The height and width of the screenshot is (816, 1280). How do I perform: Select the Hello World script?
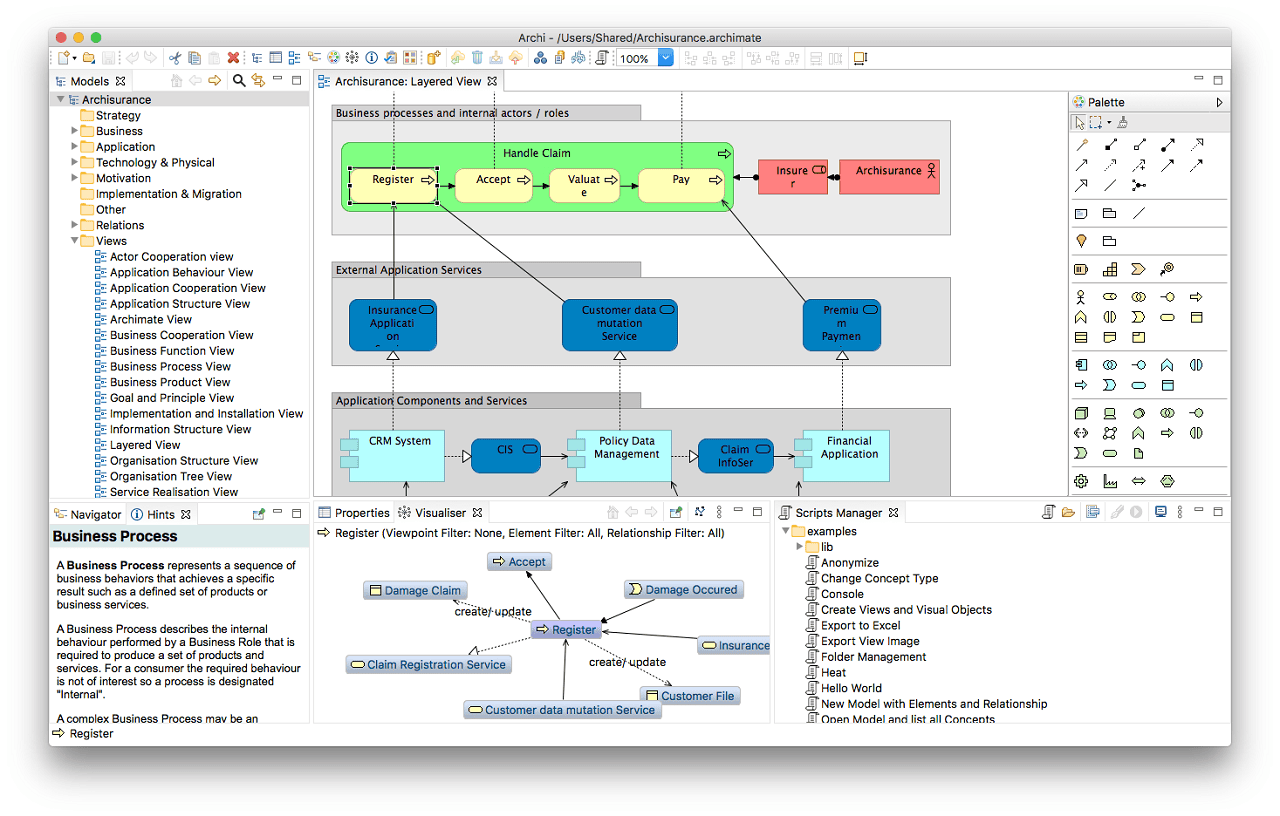point(851,688)
